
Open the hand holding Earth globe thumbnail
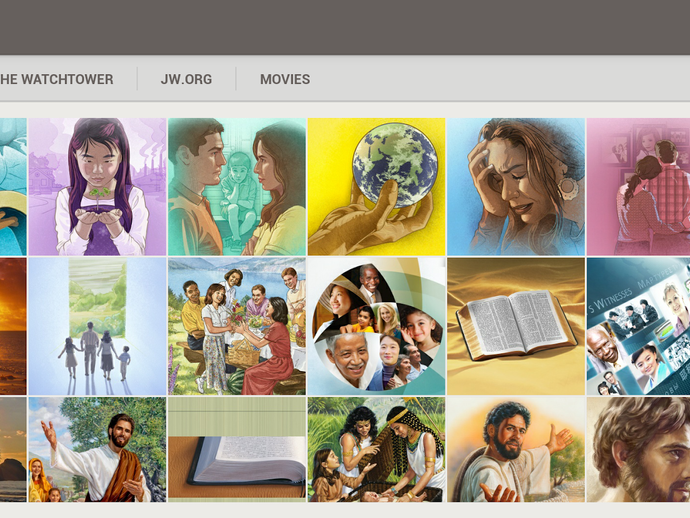(376, 187)
